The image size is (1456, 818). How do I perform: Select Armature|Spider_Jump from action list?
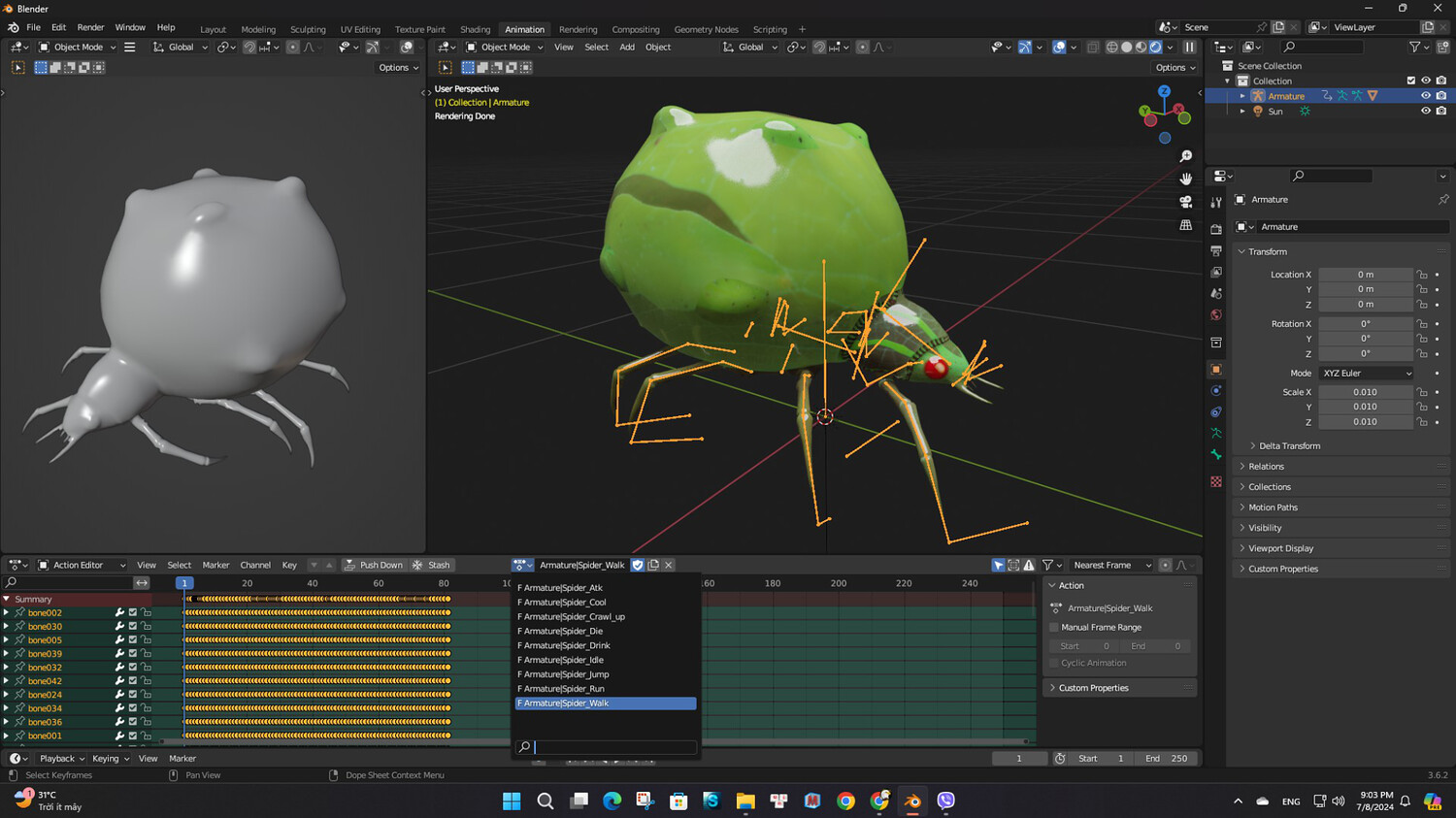[566, 674]
